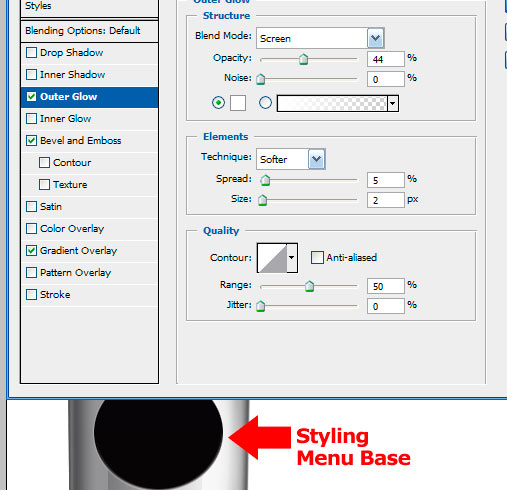The width and height of the screenshot is (507, 490).
Task: Select the gradient radio button
Action: [265, 103]
